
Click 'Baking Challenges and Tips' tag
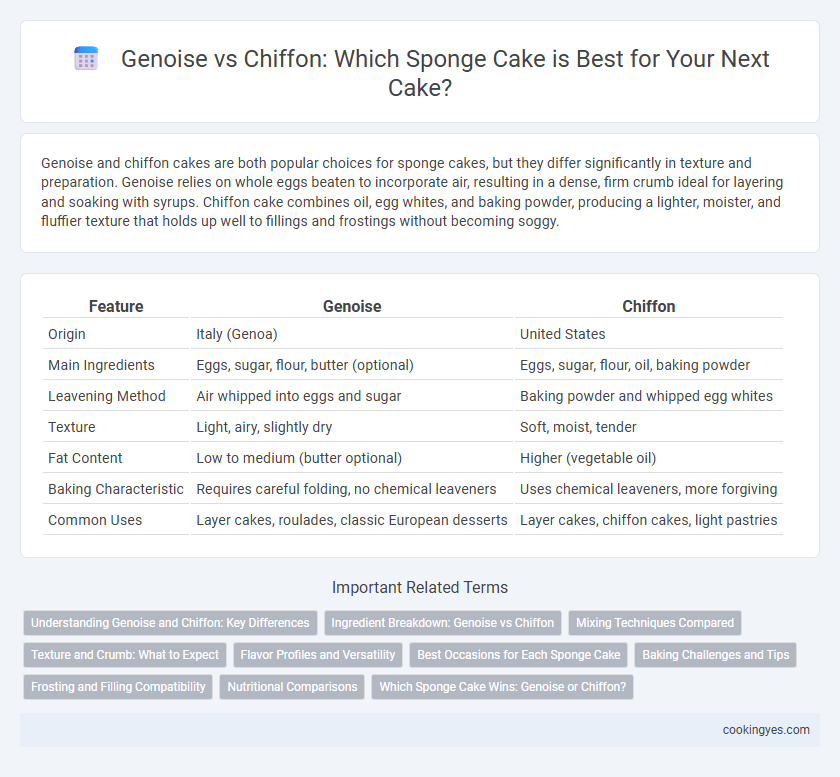pos(716,655)
